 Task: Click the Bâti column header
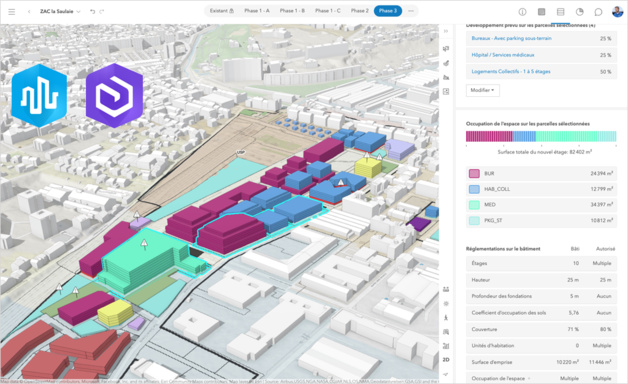(575, 249)
